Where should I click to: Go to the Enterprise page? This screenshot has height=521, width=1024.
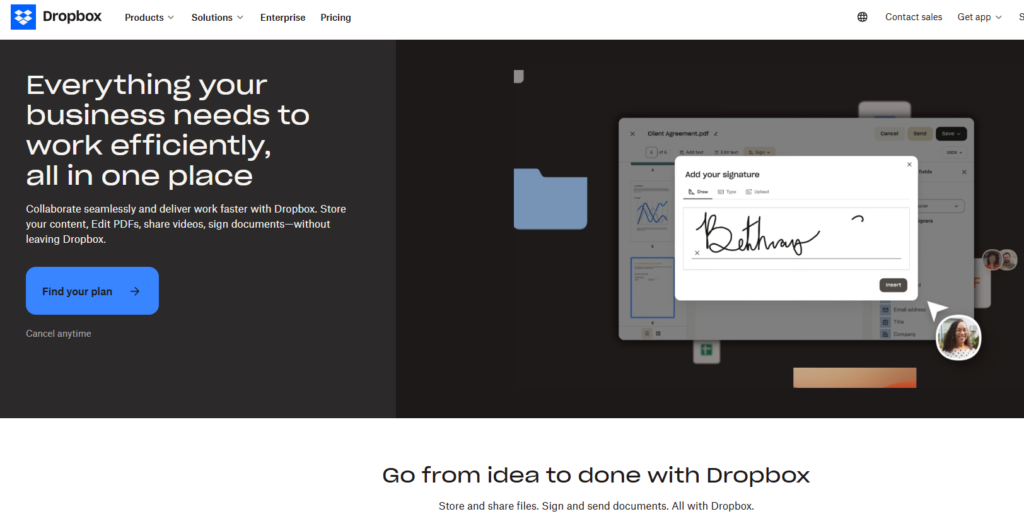point(282,17)
